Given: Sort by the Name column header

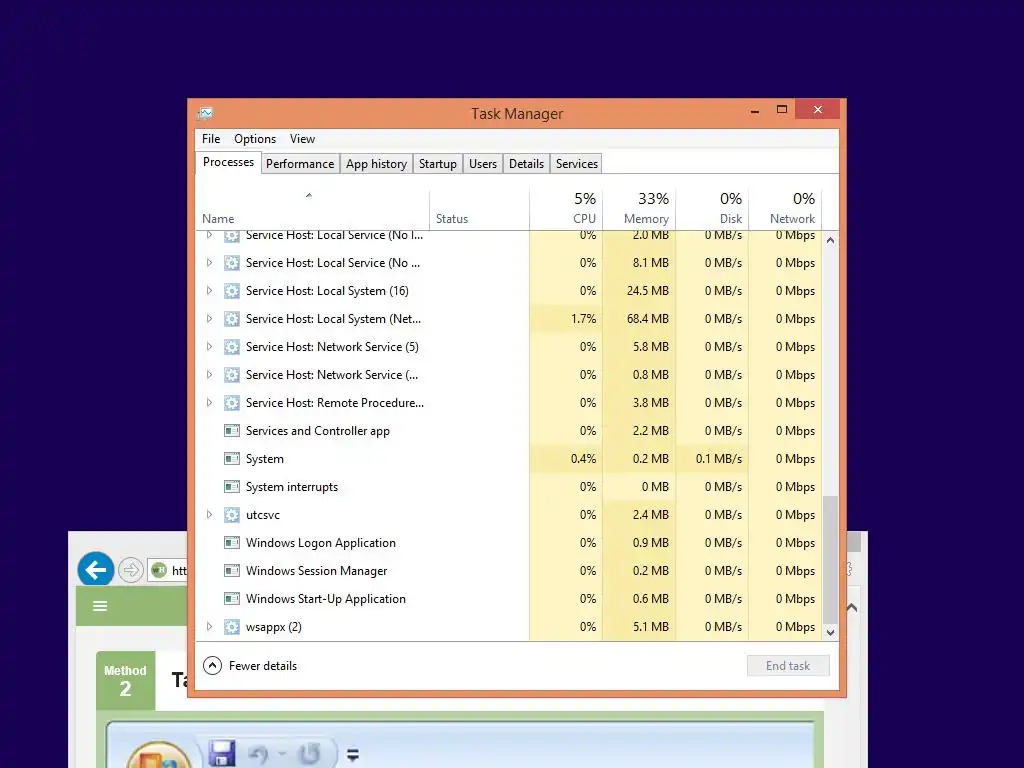Looking at the screenshot, I should 312,209.
